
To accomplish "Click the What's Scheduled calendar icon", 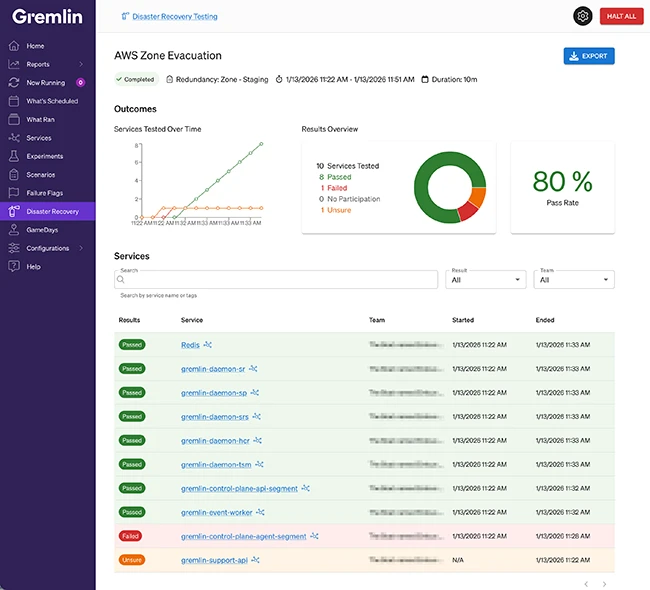I will point(14,101).
